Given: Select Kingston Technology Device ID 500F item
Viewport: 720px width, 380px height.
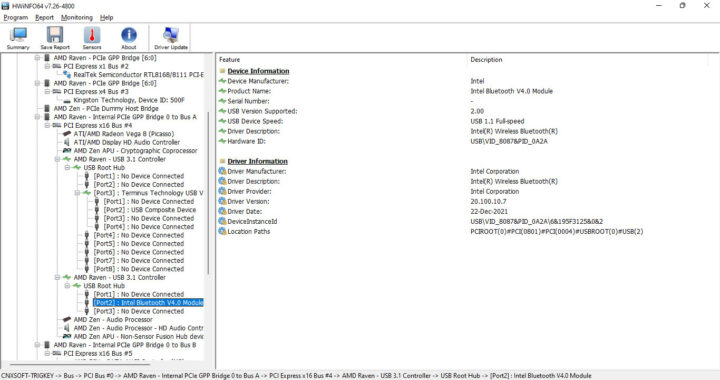Looking at the screenshot, I should [129, 100].
